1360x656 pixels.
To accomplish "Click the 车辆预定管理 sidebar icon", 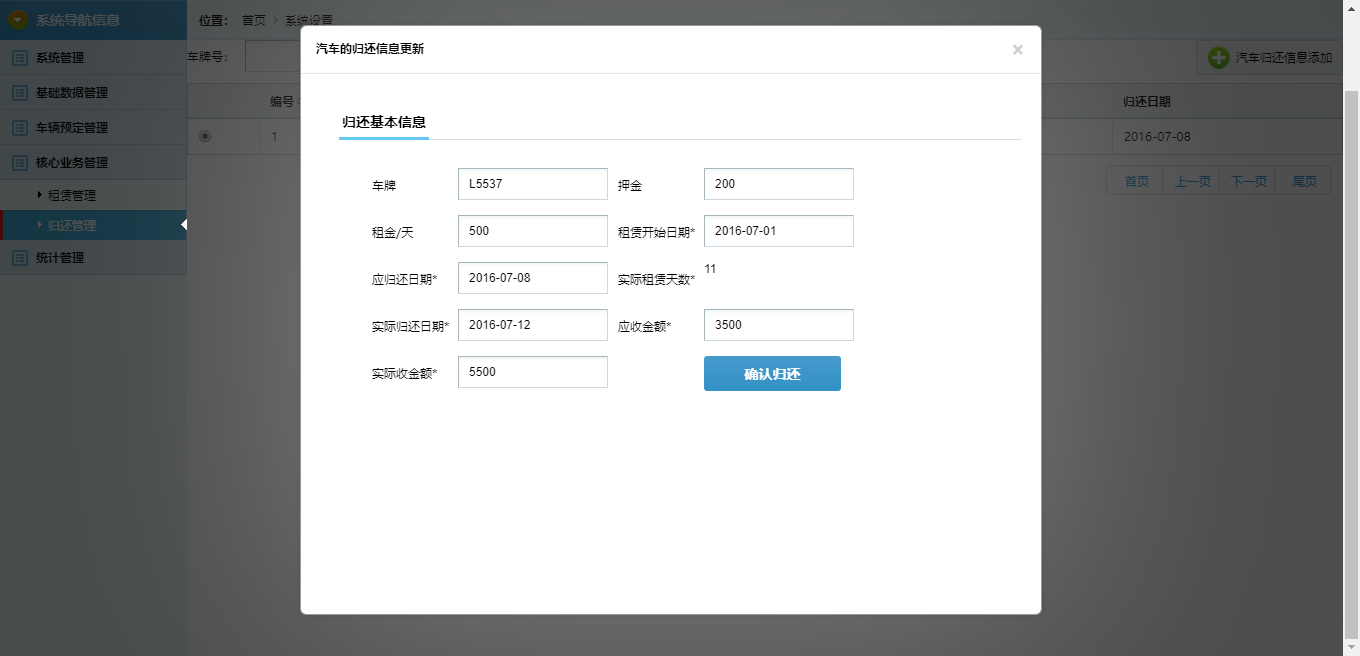I will coord(18,127).
